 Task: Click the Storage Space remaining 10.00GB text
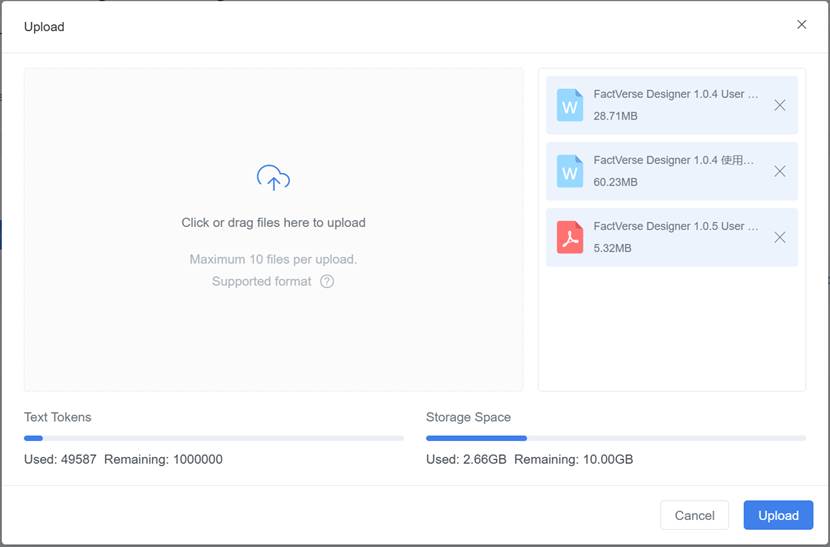[x=605, y=460]
